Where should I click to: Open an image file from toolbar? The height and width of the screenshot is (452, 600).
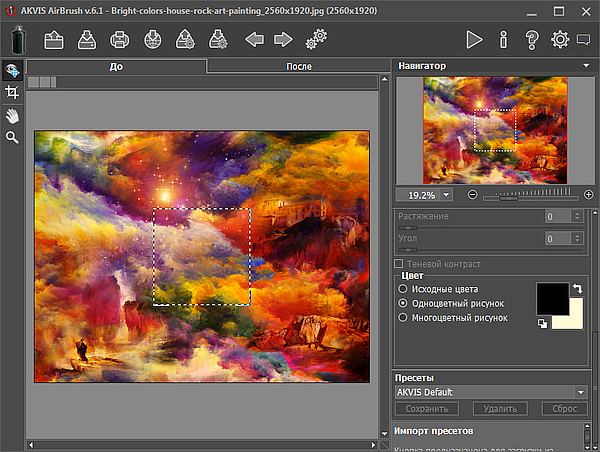[54, 40]
